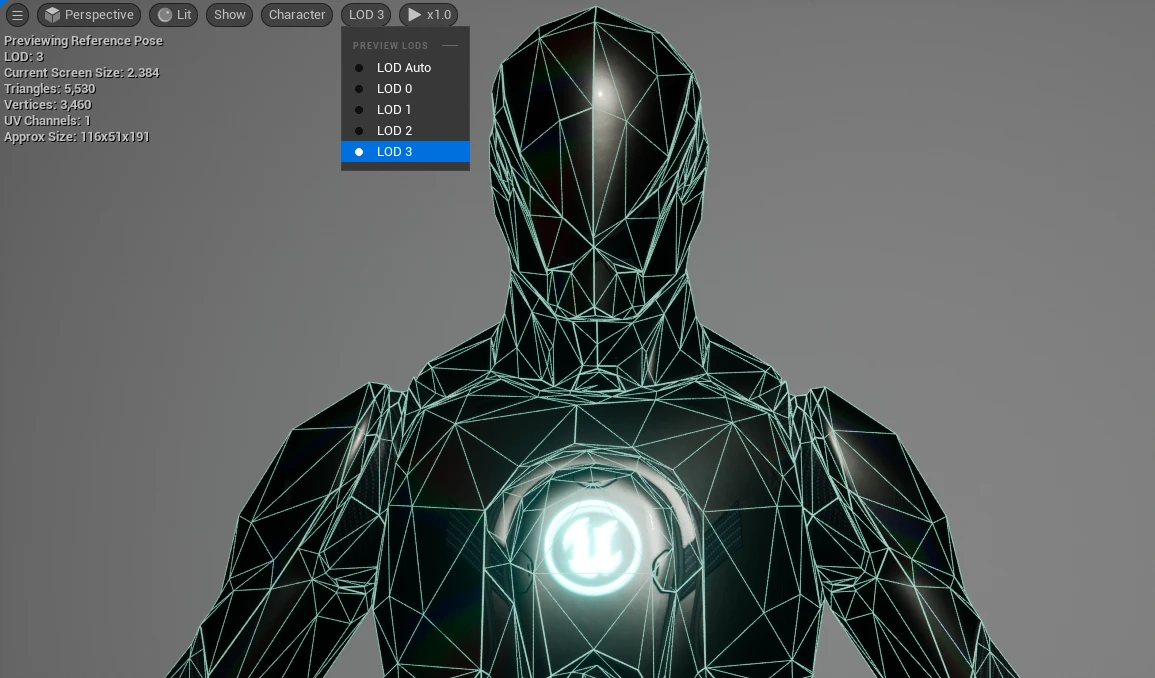Screen dimensions: 1155x678
Task: Open the x1.0 playback speed menu
Action: (x=429, y=15)
